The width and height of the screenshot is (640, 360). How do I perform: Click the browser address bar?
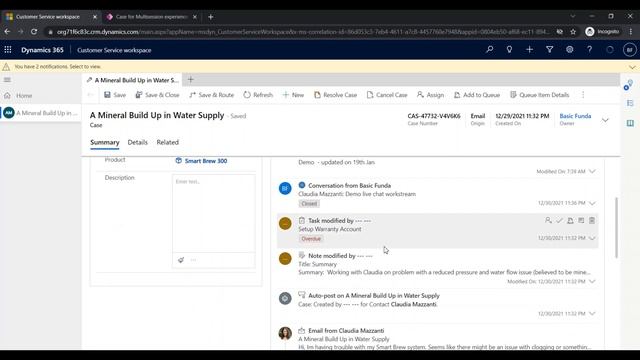[x=302, y=31]
